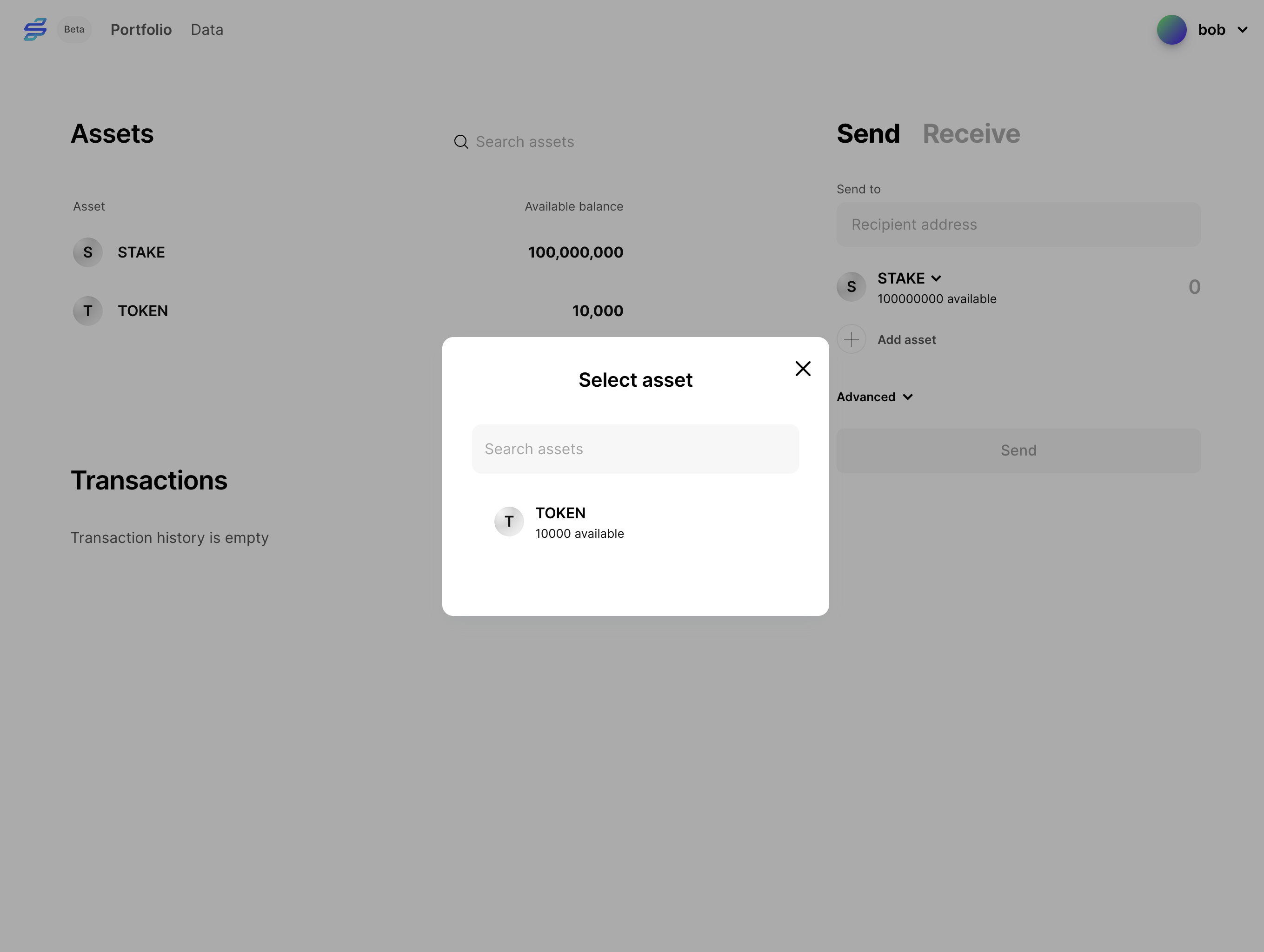Switch to the Receive tab
This screenshot has width=1264, height=952.
click(x=971, y=133)
